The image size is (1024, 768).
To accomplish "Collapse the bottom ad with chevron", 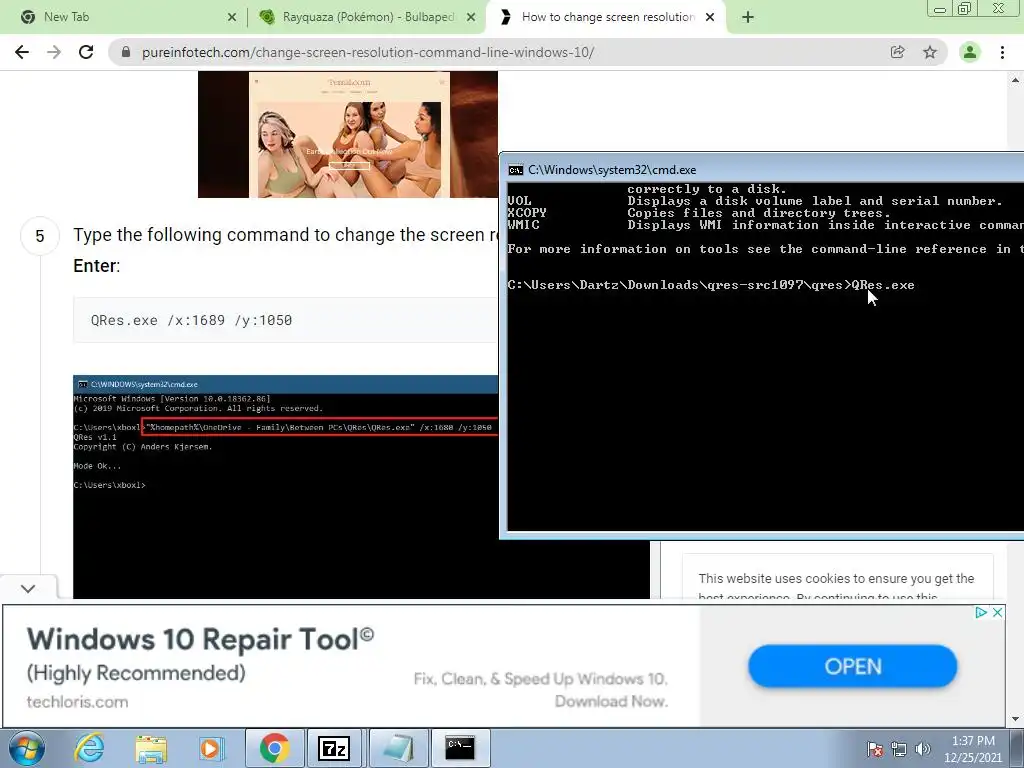I will (28, 588).
